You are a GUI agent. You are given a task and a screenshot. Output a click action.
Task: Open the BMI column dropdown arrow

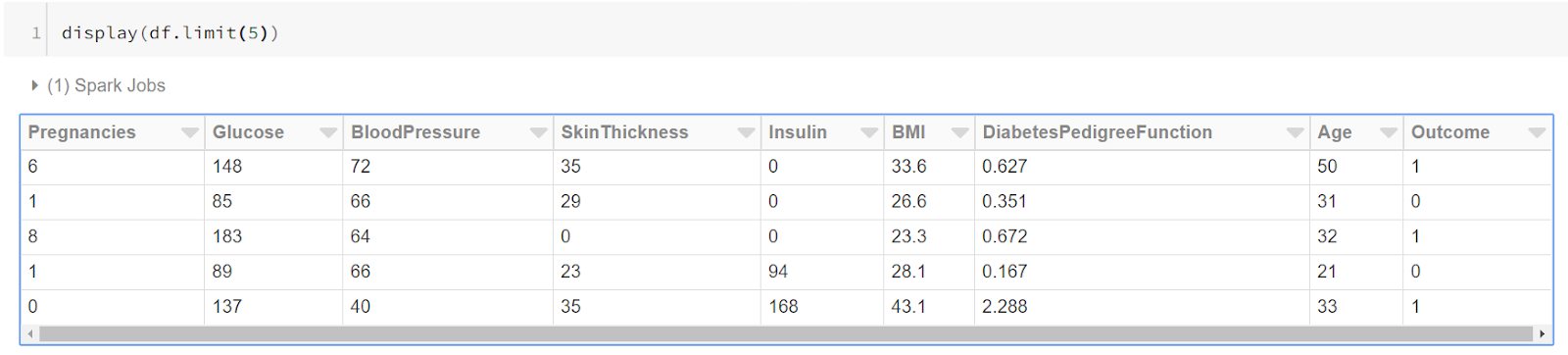959,132
